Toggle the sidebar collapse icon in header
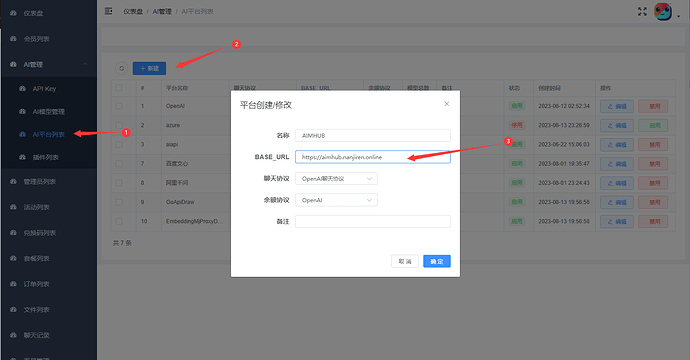The image size is (690, 360). tap(109, 11)
